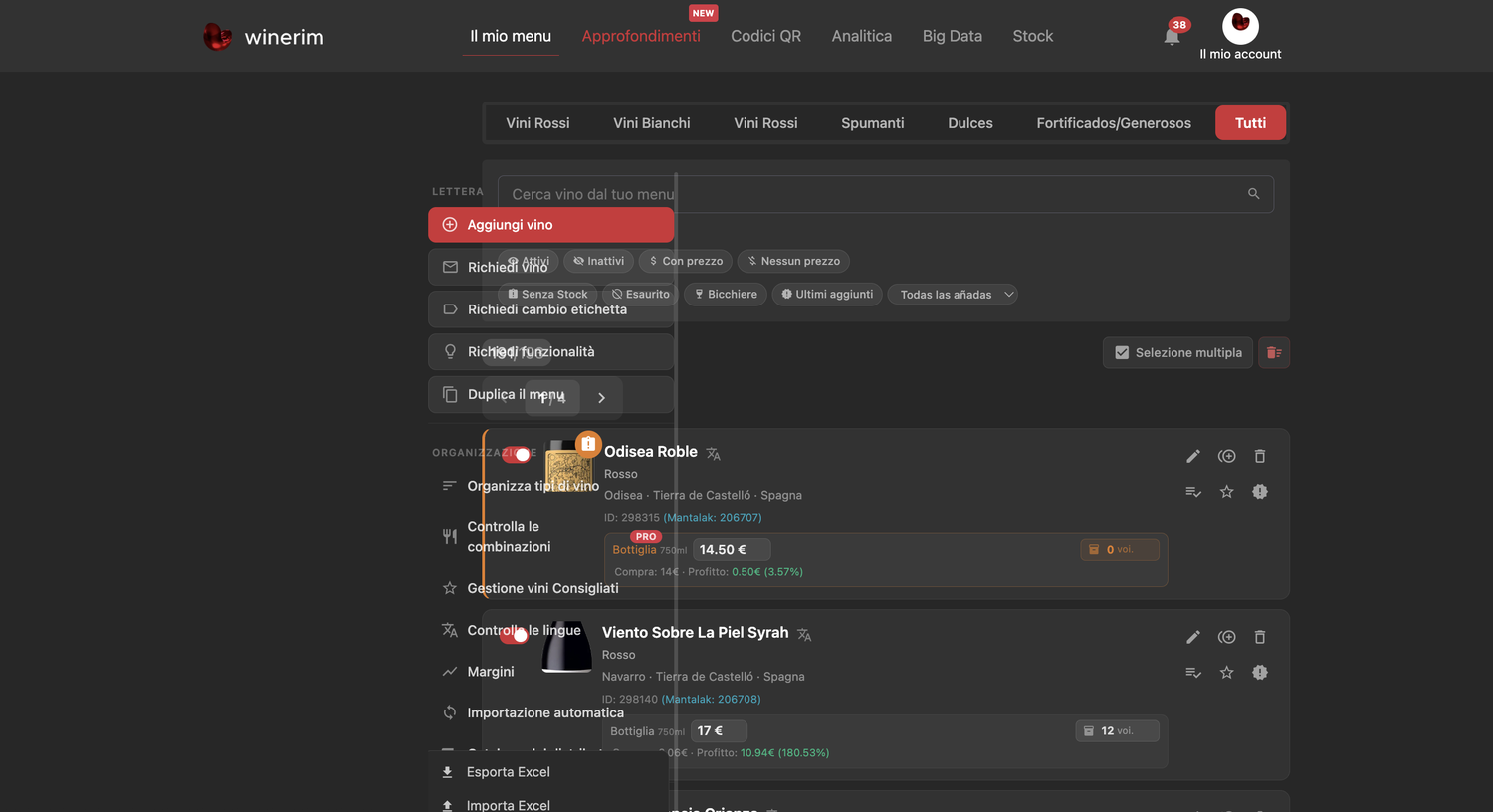
Task: Switch to the Spumanti tab
Action: tap(873, 123)
